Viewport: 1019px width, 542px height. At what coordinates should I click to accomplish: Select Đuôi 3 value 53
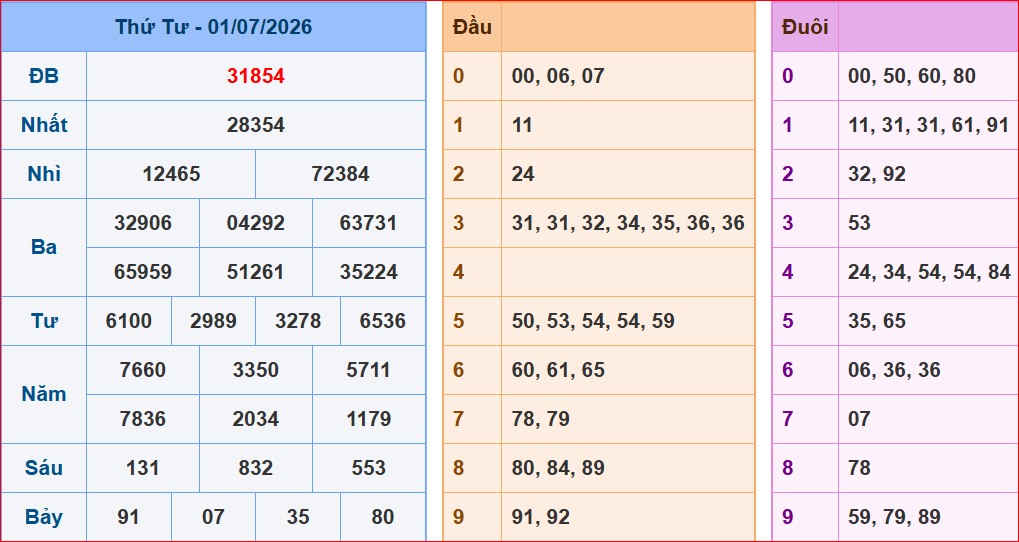858,223
